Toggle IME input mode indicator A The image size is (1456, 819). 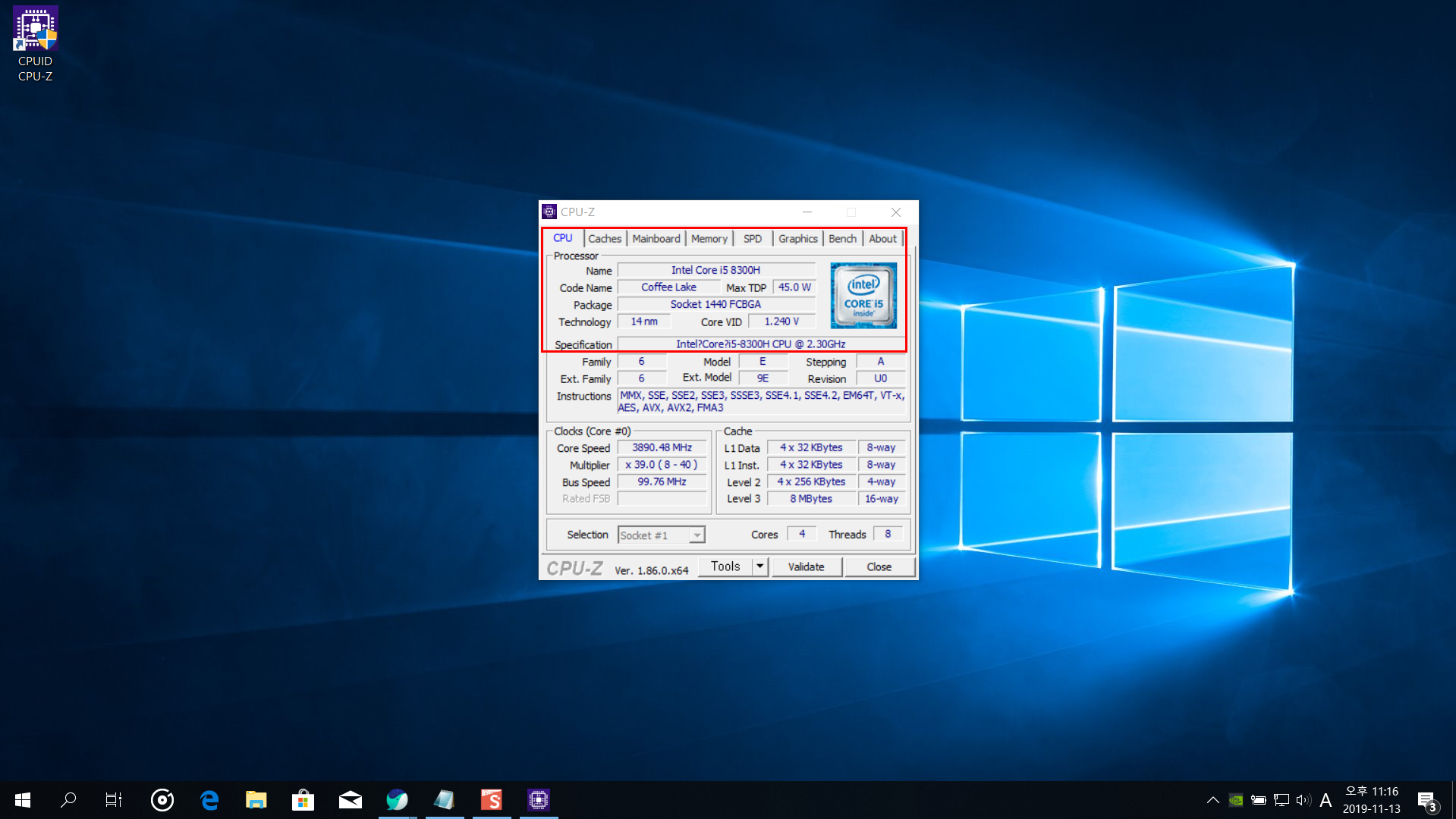(x=1325, y=800)
